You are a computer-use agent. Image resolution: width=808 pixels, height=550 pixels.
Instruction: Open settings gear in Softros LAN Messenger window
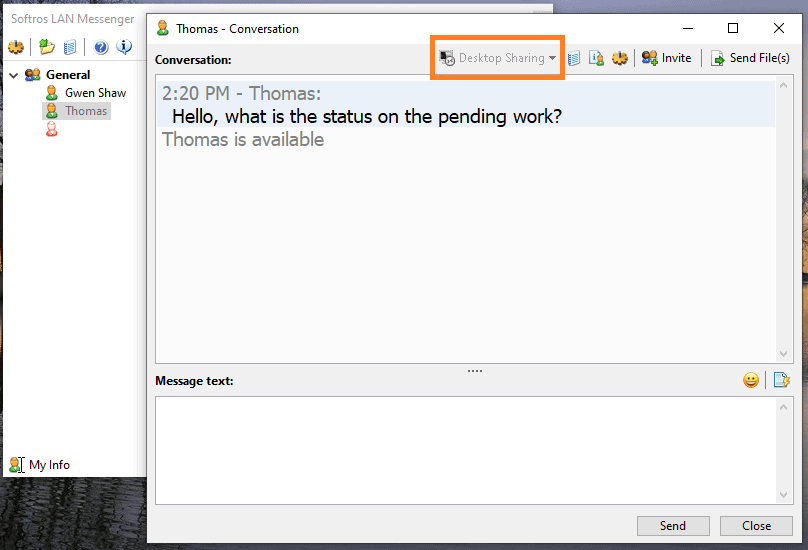click(16, 47)
